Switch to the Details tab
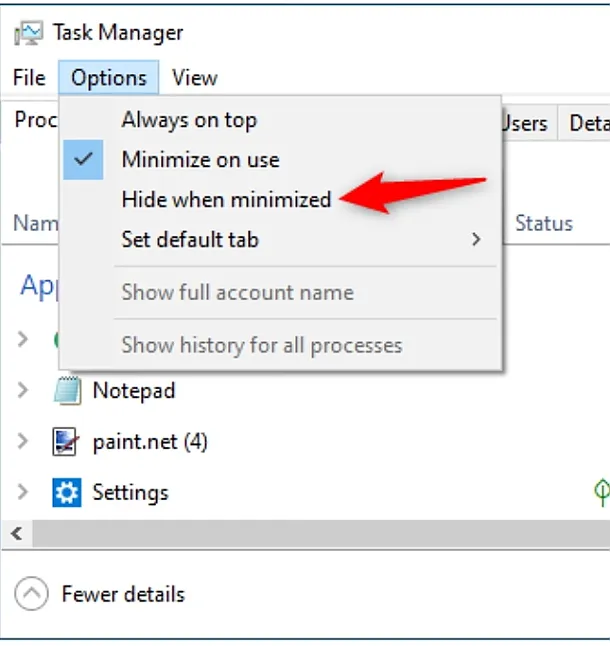This screenshot has width=610, height=646. [x=588, y=123]
